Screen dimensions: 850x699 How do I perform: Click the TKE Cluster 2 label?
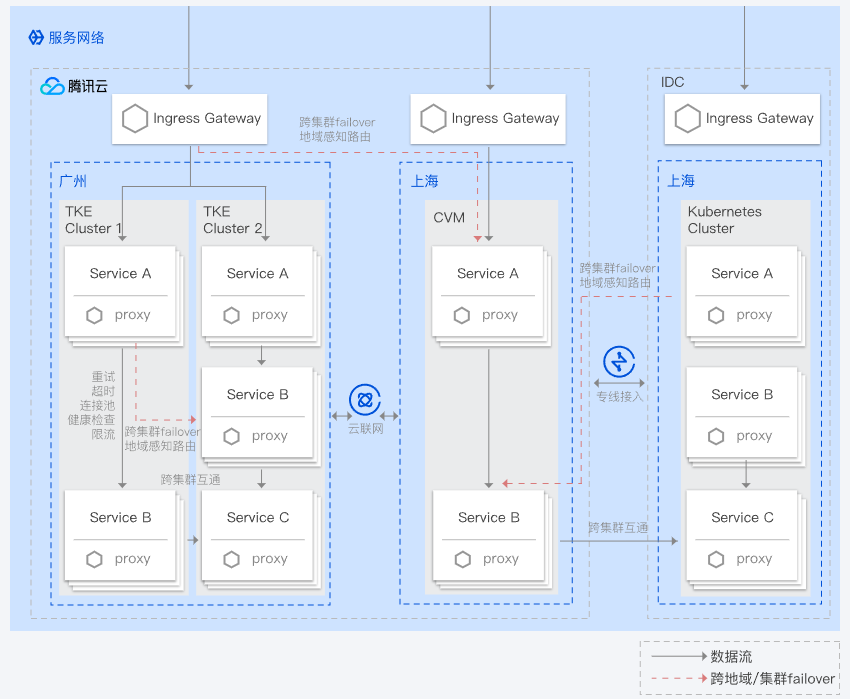[x=233, y=220]
